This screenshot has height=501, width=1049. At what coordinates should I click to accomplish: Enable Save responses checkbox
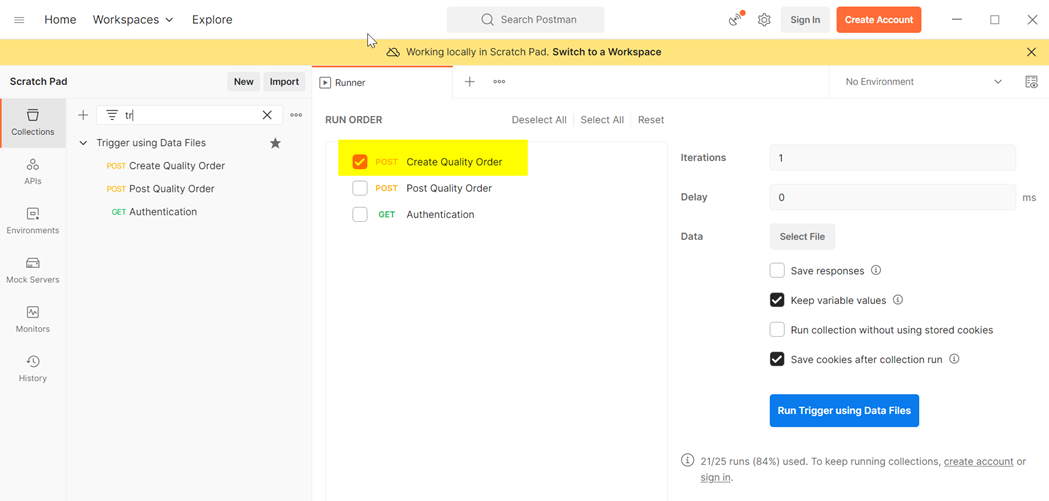click(x=777, y=271)
